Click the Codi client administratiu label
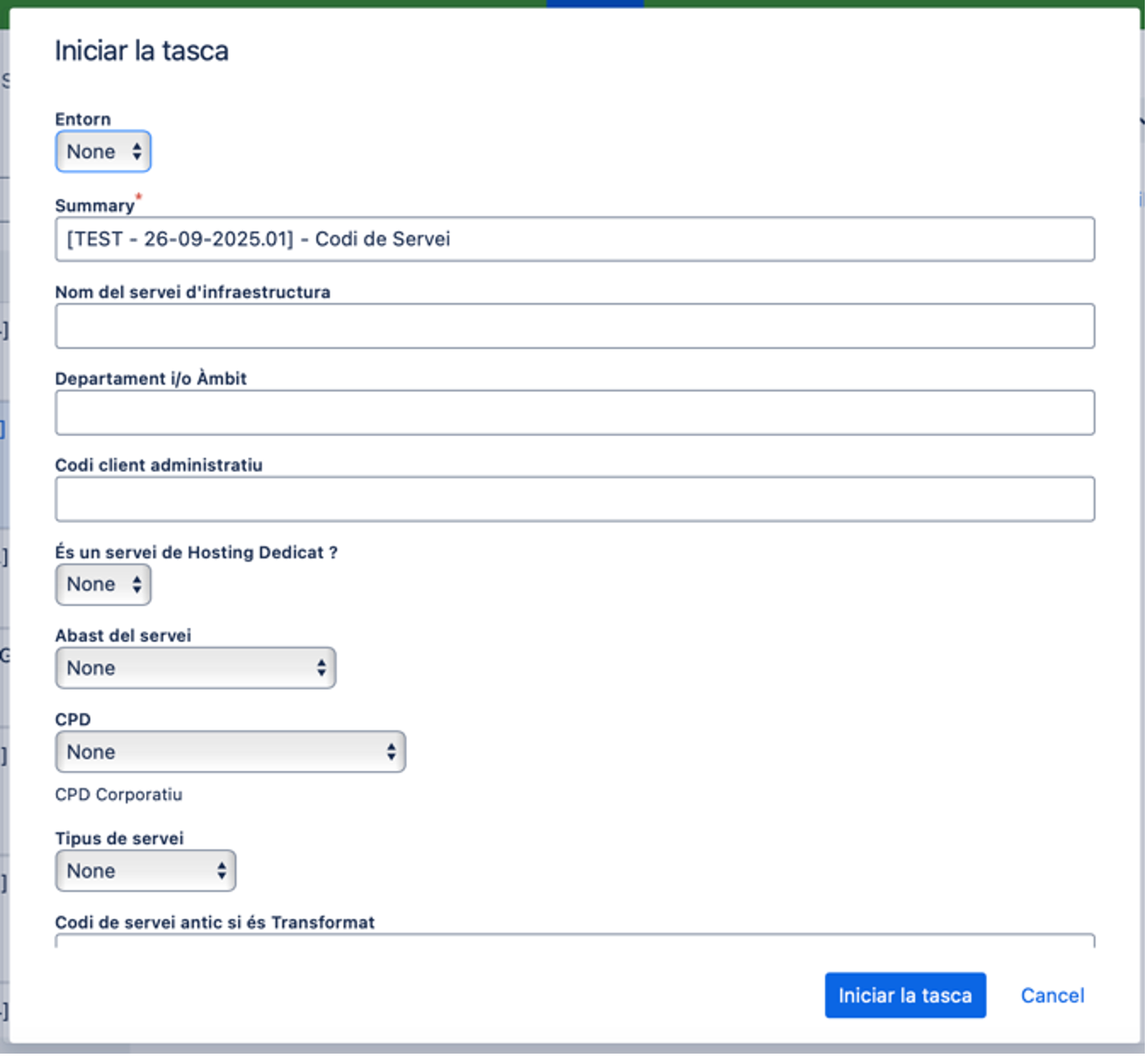 (x=158, y=466)
